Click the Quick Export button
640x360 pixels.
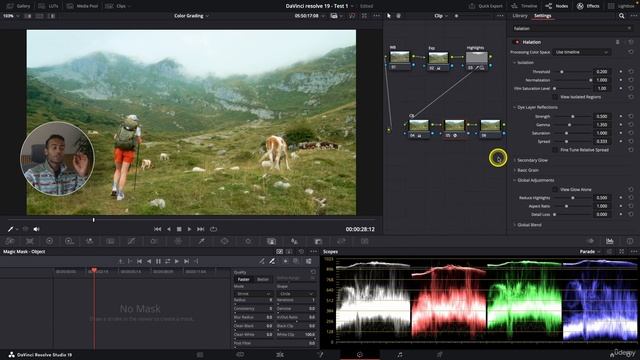point(486,6)
